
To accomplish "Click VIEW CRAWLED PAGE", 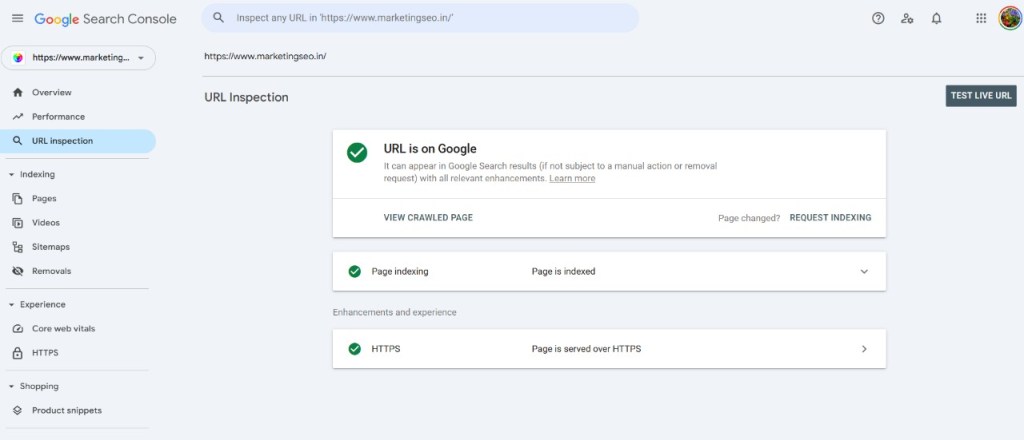I will [x=428, y=218].
